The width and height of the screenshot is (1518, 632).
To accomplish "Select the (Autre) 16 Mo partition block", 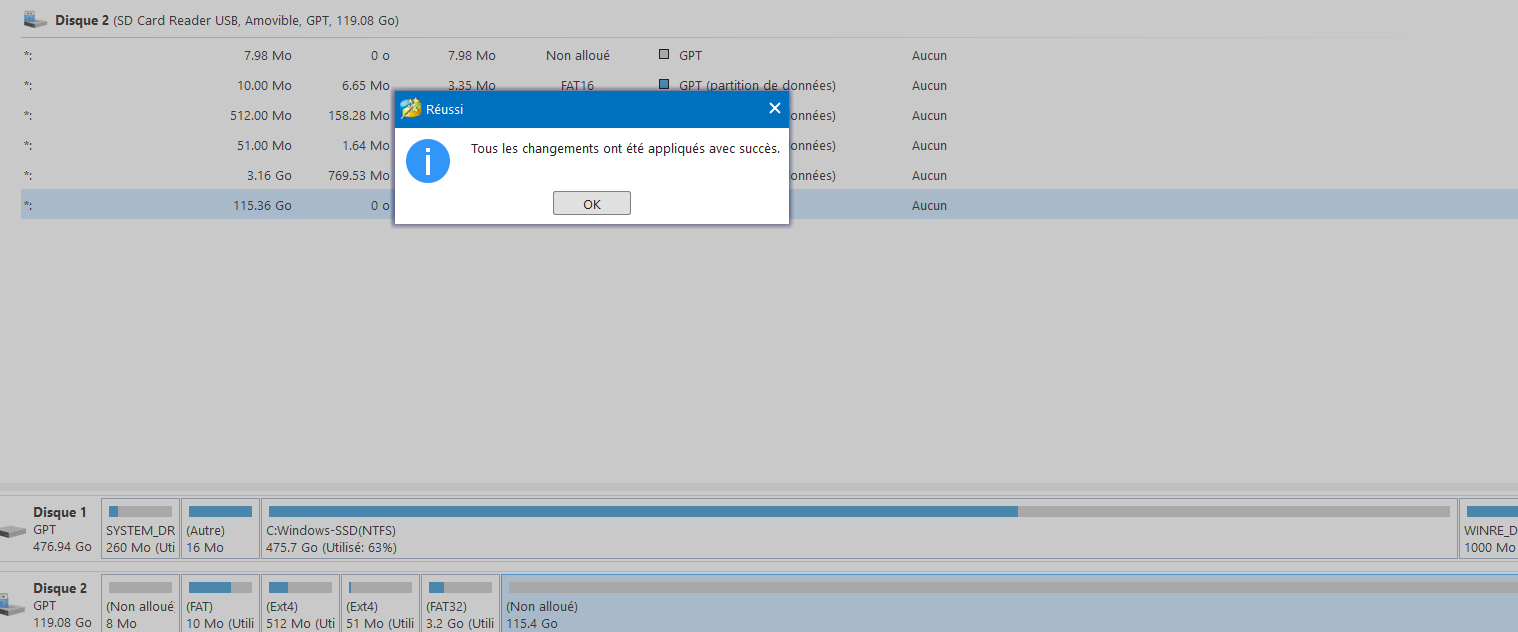I will tap(220, 530).
